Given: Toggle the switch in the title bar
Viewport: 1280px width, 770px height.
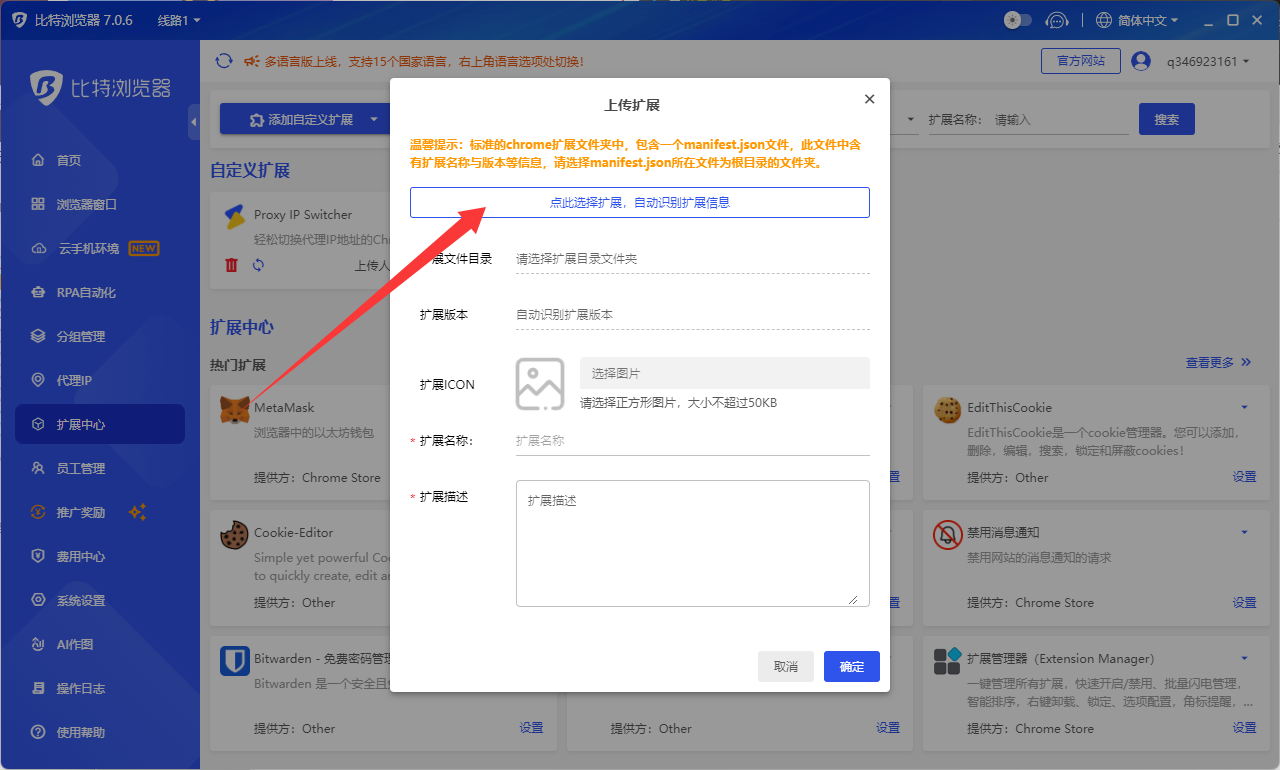Looking at the screenshot, I should coord(1017,20).
